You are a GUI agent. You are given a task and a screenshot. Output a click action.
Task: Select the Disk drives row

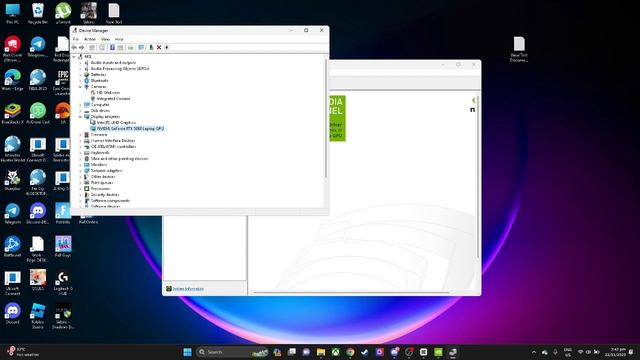click(100, 111)
